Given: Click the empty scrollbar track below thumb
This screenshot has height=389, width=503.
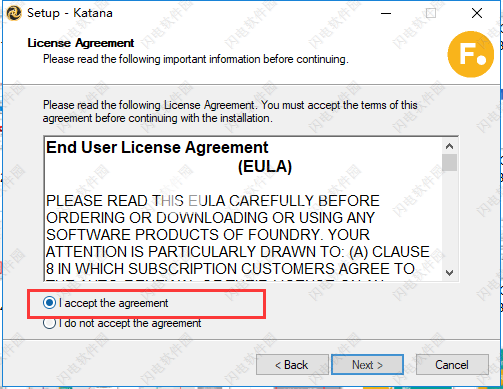Looking at the screenshot, I should click(449, 218).
